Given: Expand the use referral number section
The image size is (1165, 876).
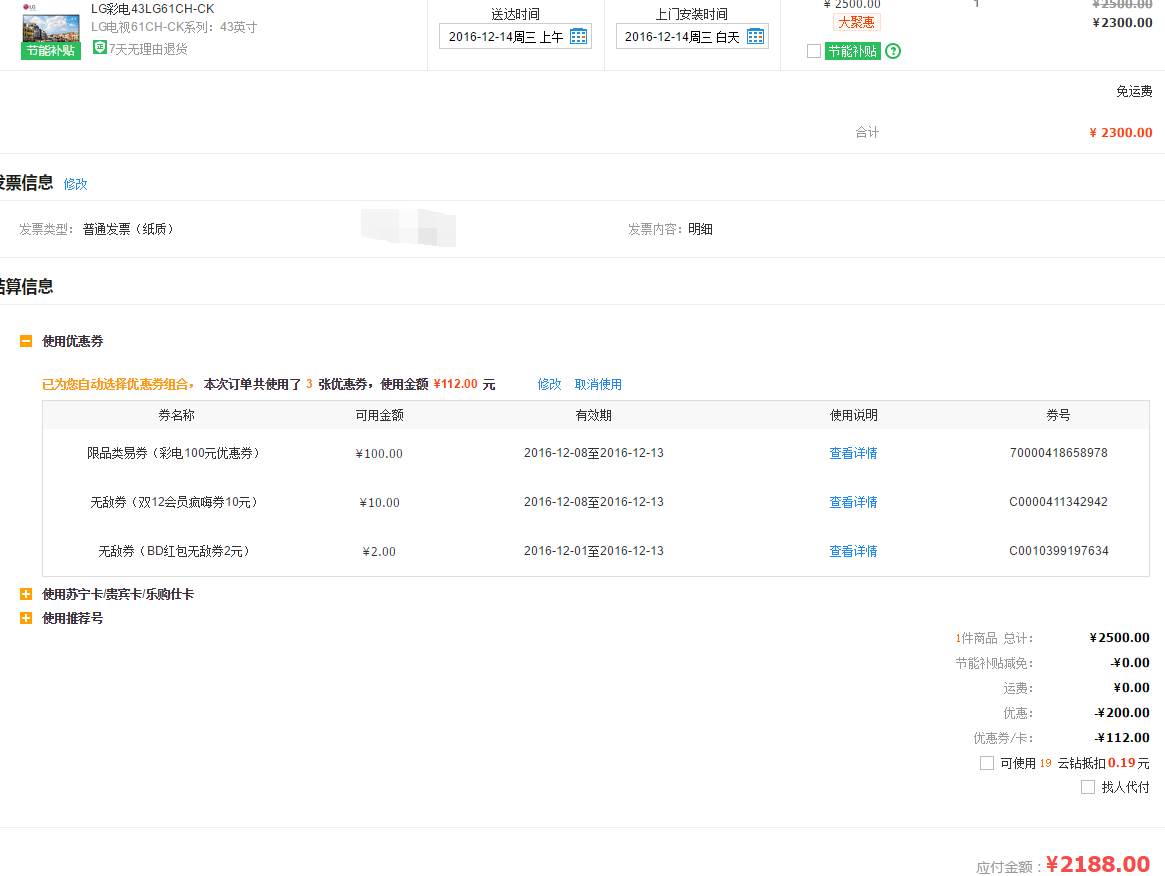Looking at the screenshot, I should click(x=26, y=618).
